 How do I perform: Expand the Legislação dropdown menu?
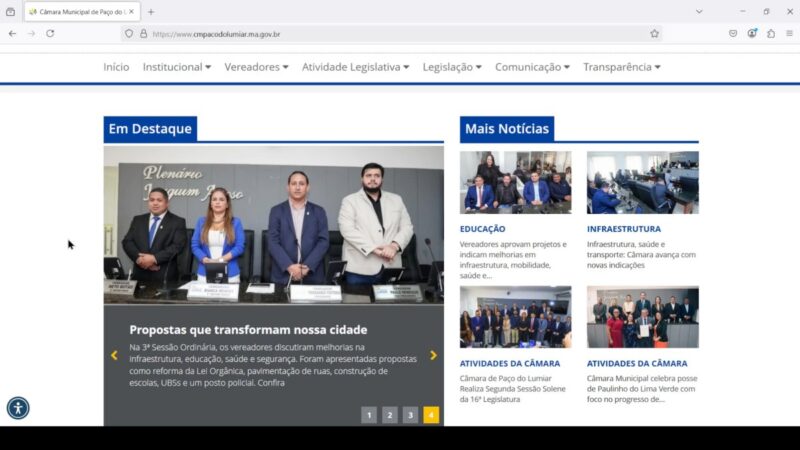[452, 67]
